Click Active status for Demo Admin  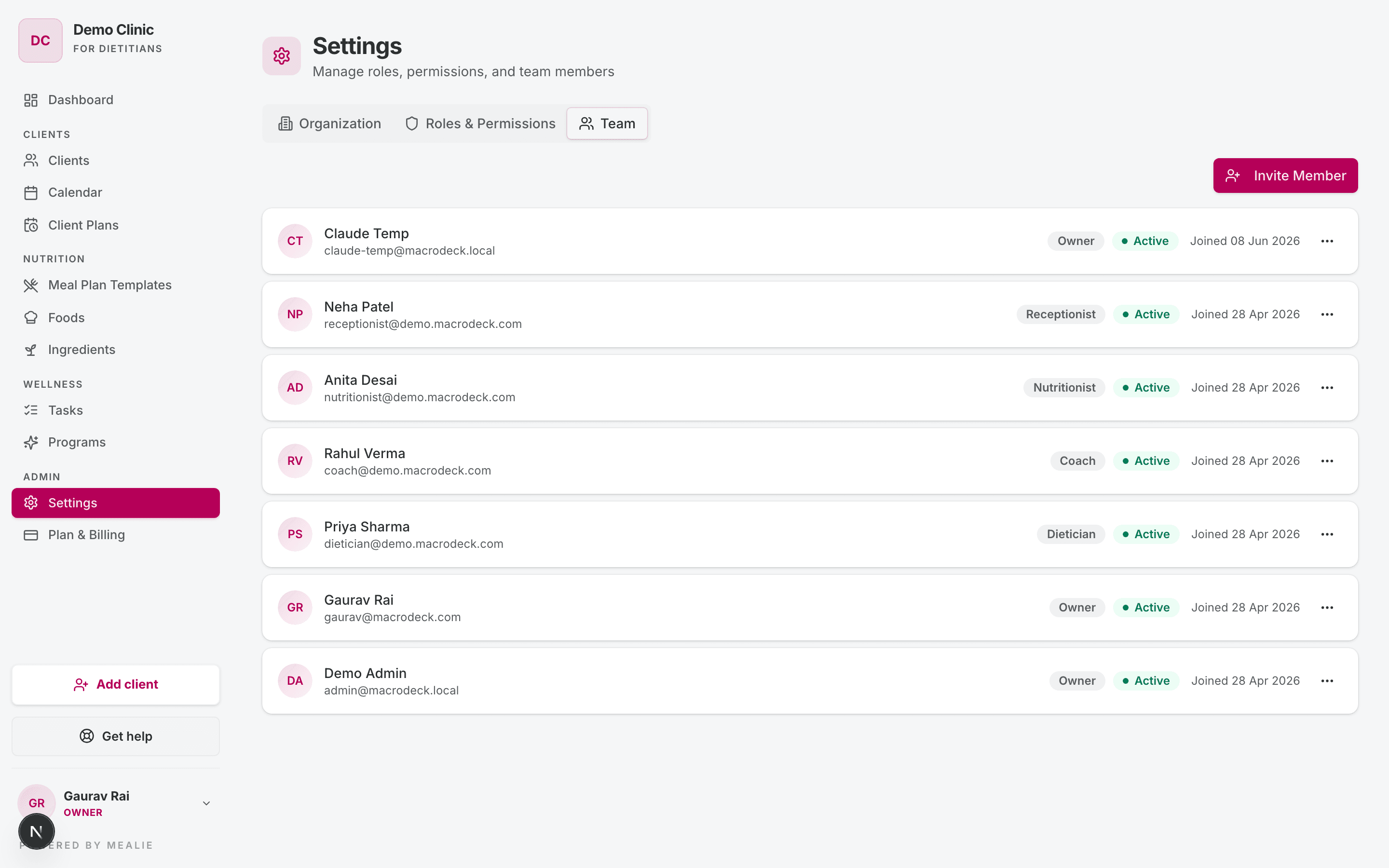pos(1145,681)
